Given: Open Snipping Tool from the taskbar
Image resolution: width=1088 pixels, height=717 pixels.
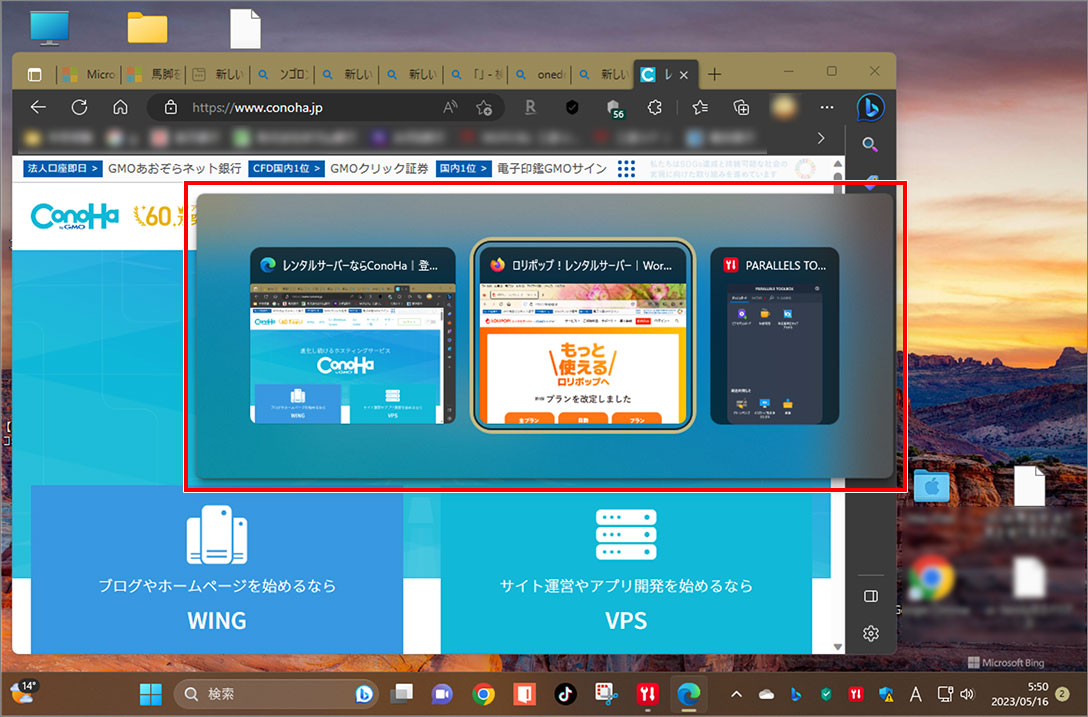Looking at the screenshot, I should pos(606,693).
